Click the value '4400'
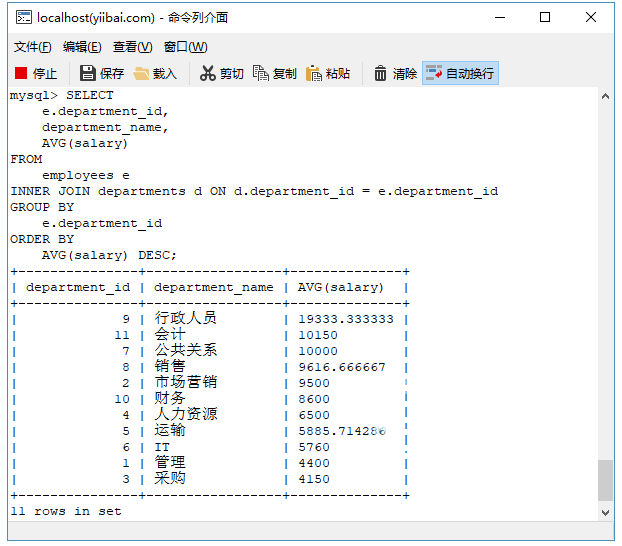The width and height of the screenshot is (622, 546). (314, 463)
